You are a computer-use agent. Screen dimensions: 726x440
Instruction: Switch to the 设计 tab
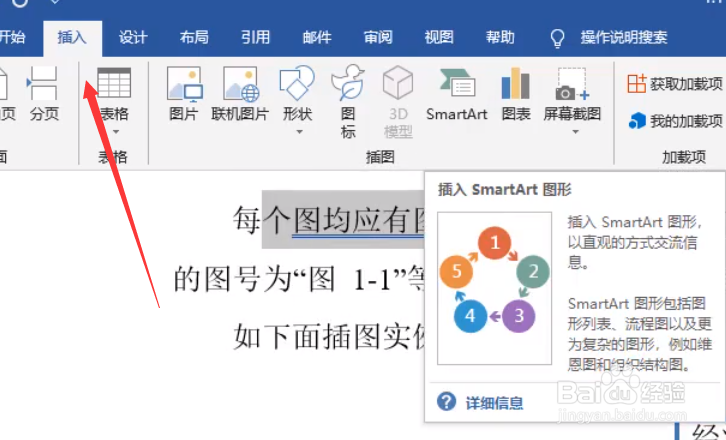(x=133, y=37)
